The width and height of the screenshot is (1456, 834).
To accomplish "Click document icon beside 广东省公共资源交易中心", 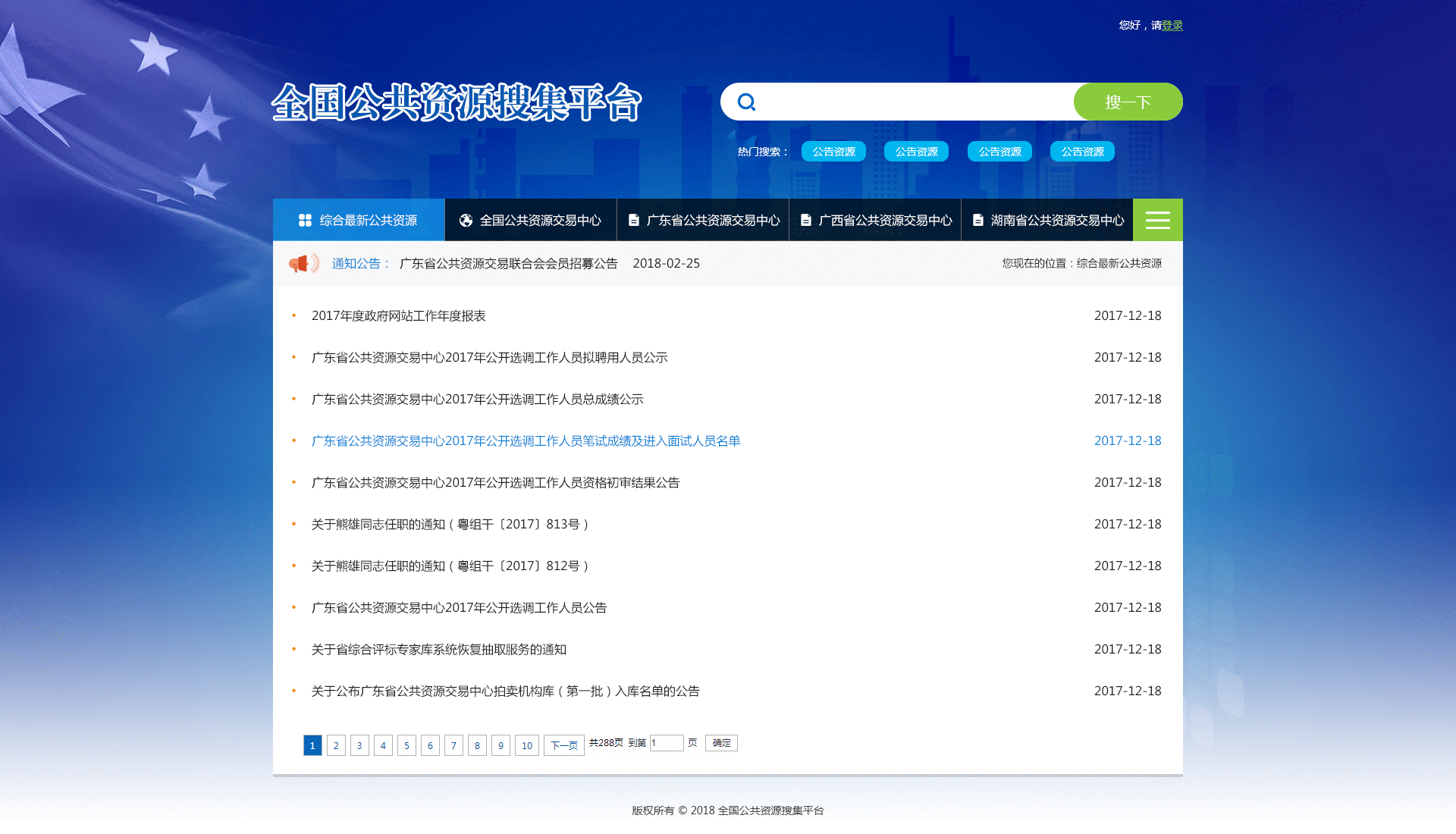I will (634, 220).
